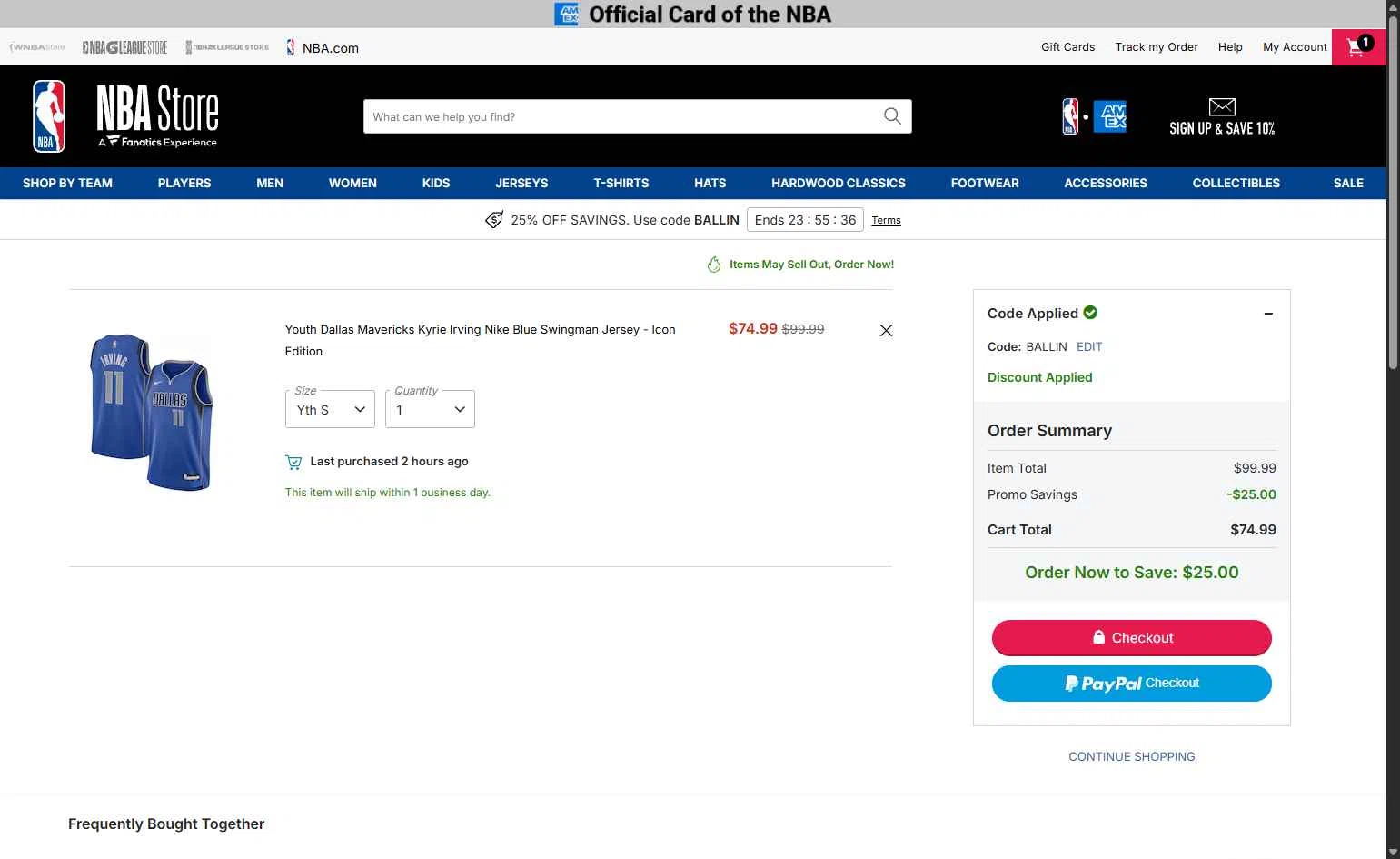Screen dimensions: 1400x859
Task: Open the Players menu
Action: click(184, 183)
